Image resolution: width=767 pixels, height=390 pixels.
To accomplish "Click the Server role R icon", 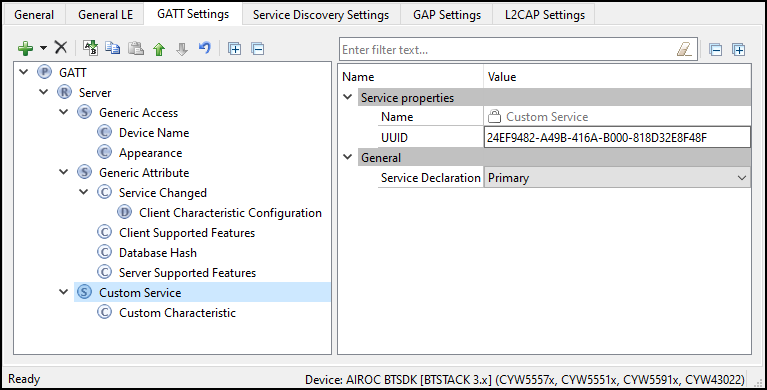I will coord(65,92).
